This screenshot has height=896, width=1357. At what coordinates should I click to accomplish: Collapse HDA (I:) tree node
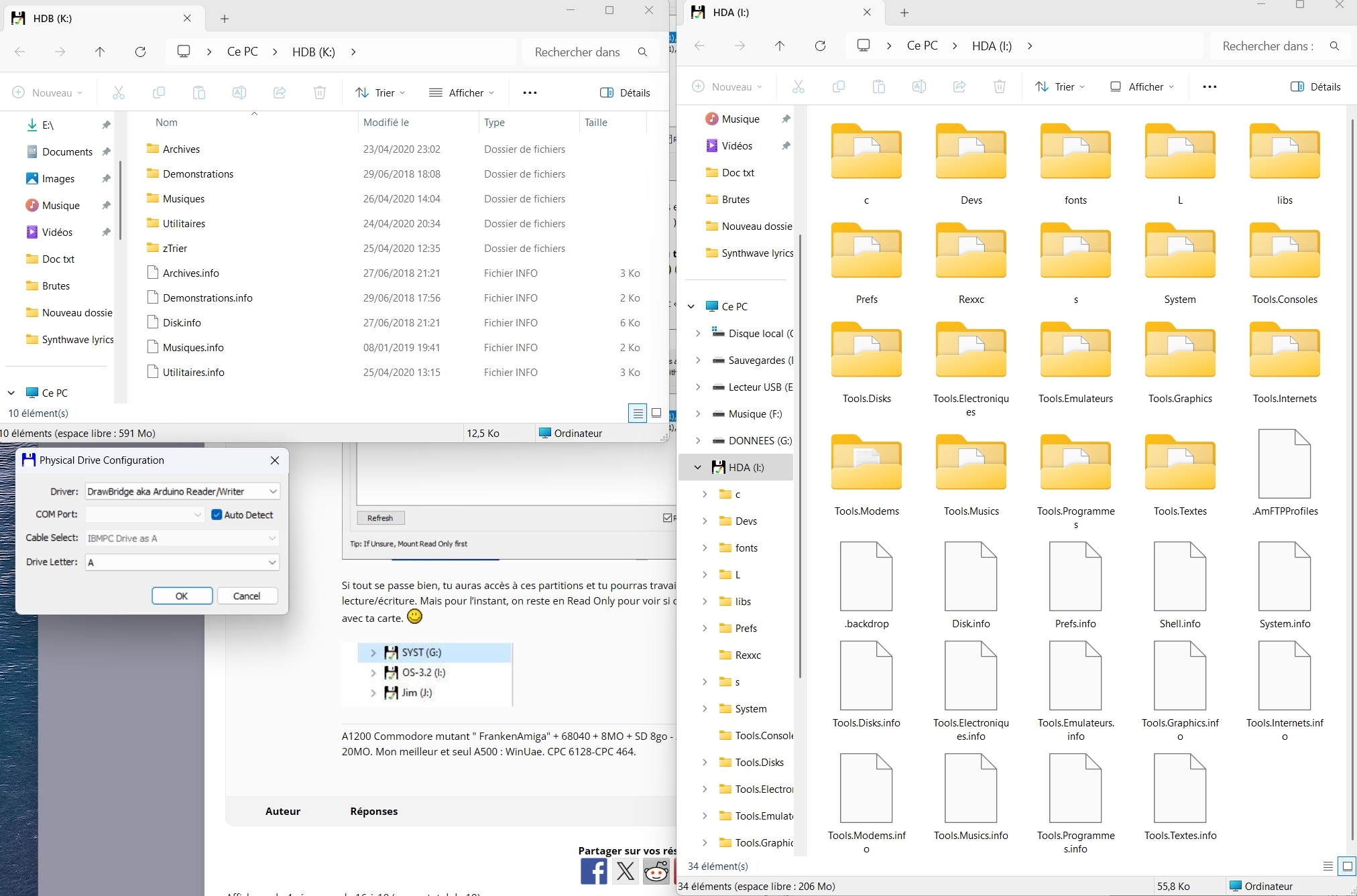click(697, 467)
